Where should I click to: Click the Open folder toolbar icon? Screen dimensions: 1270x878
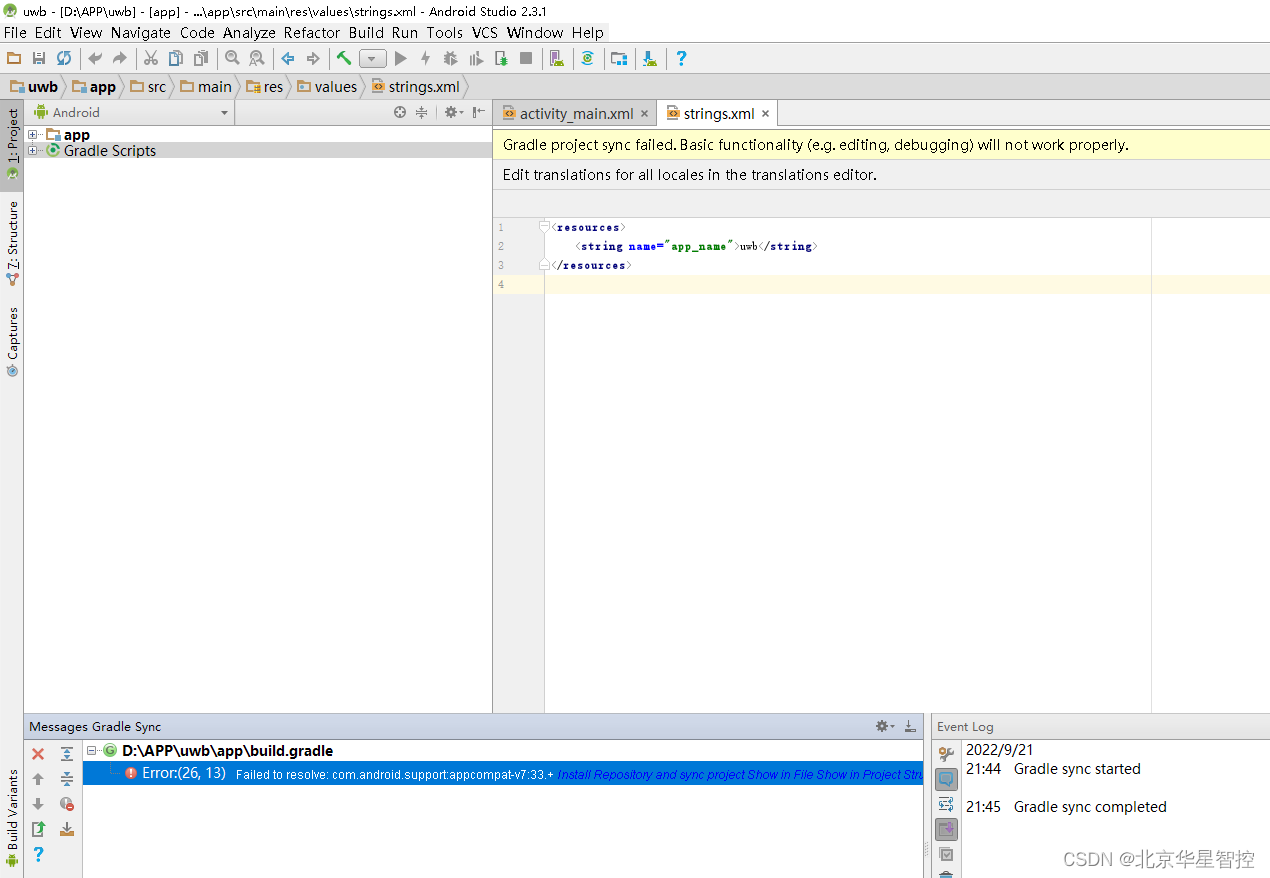click(14, 59)
